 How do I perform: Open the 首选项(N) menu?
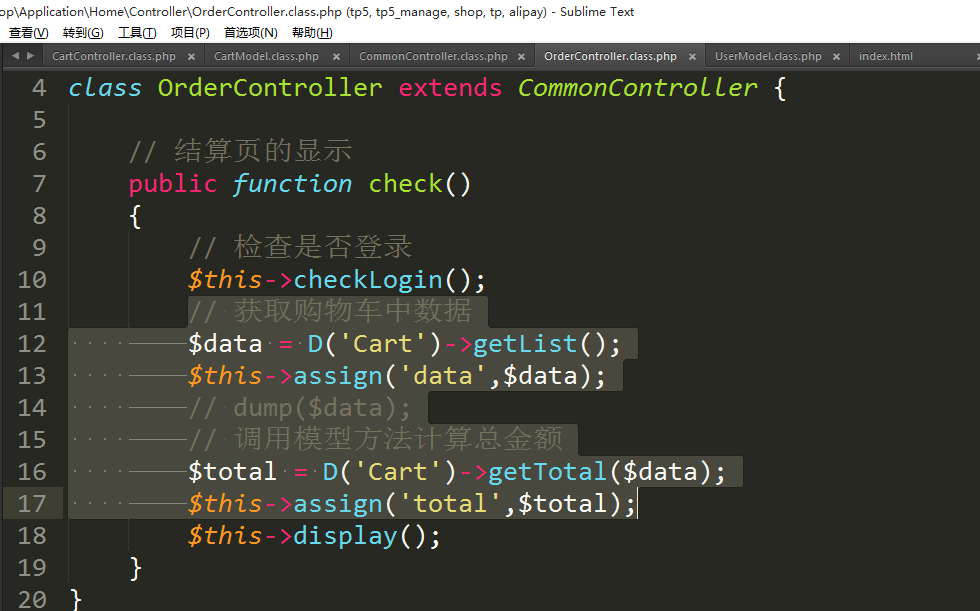[250, 33]
